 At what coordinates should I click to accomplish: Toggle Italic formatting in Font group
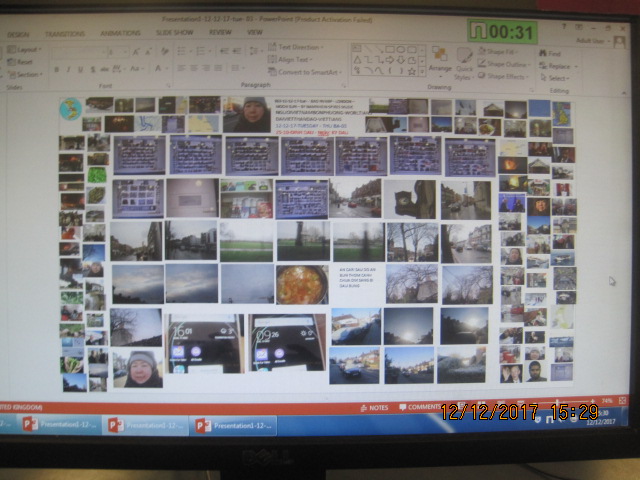coord(68,69)
